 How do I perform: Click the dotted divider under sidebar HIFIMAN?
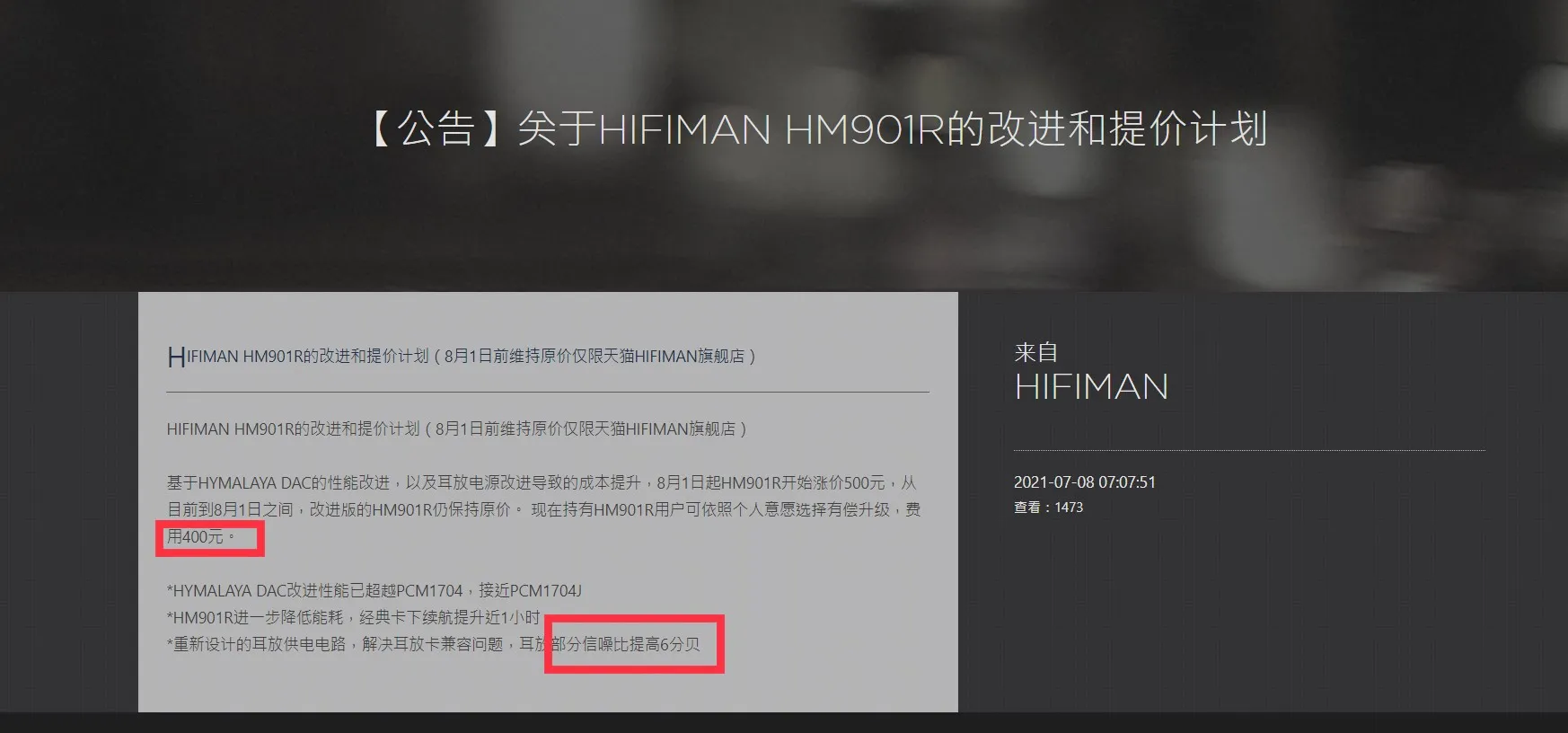(1249, 450)
